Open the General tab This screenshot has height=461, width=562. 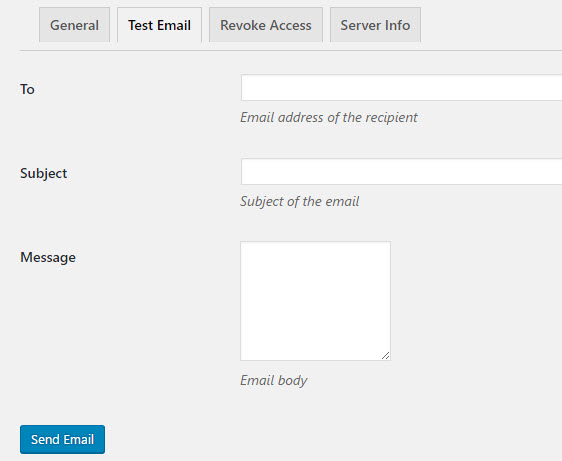click(x=74, y=25)
